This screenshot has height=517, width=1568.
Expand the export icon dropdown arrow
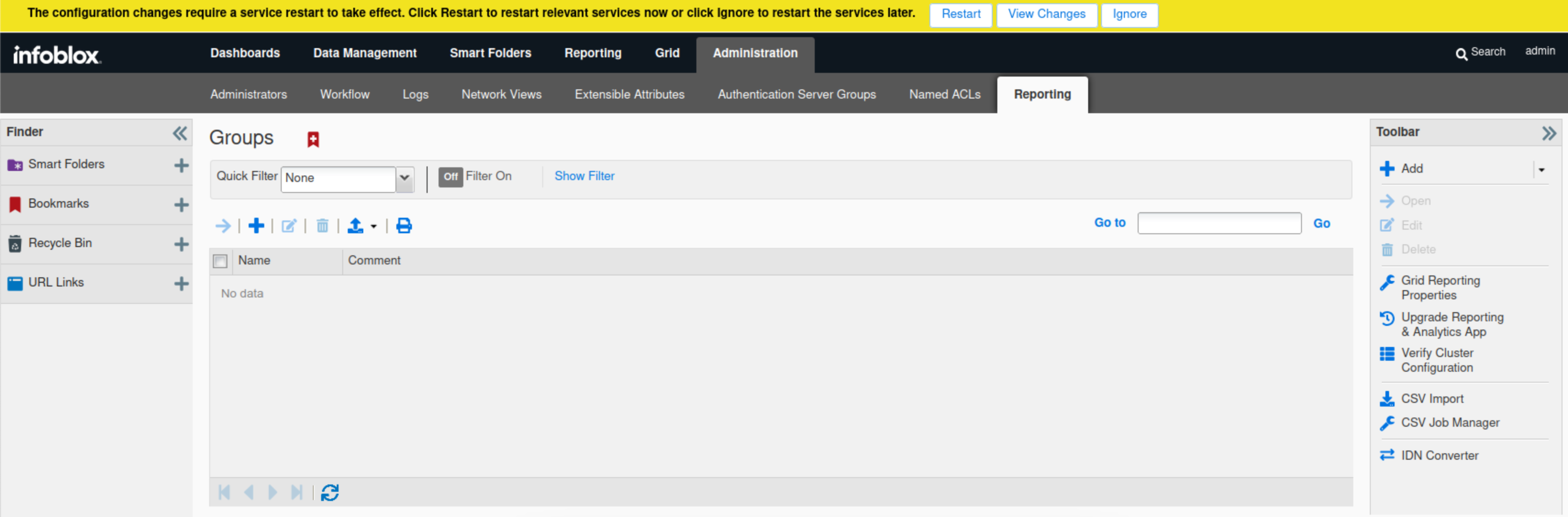tap(373, 226)
